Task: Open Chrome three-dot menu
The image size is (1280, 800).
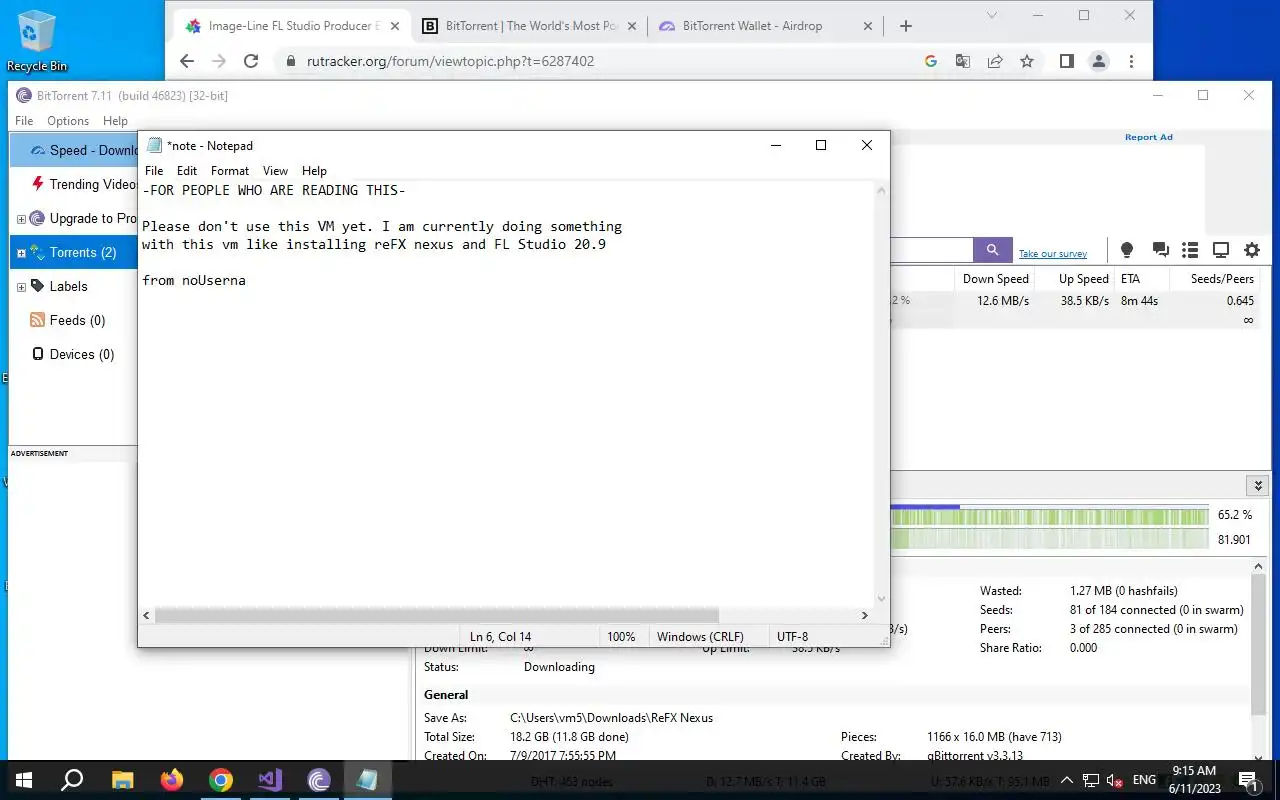Action: pyautogui.click(x=1131, y=61)
